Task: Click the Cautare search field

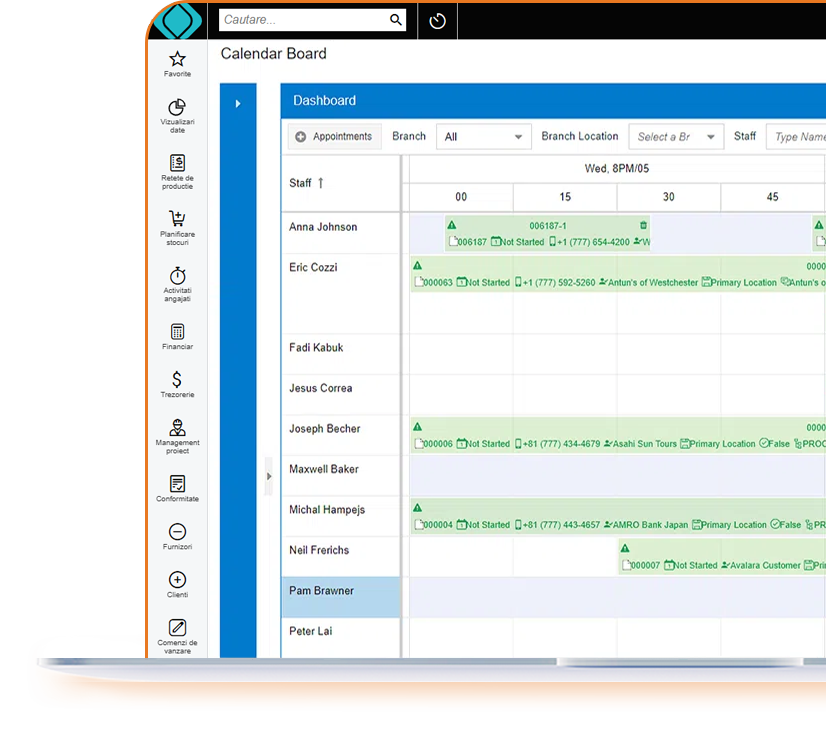Action: click(302, 20)
